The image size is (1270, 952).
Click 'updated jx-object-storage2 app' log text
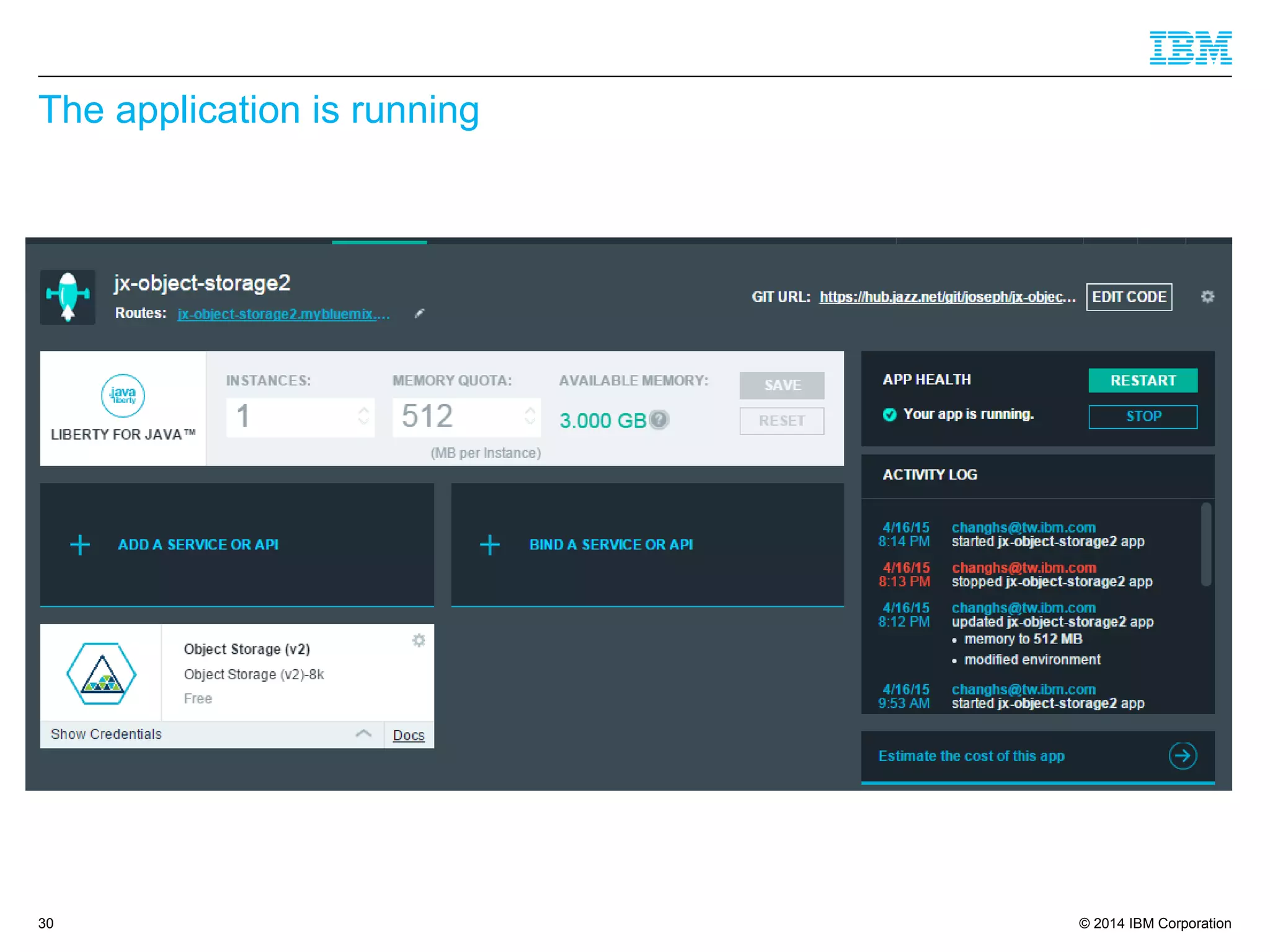click(x=1052, y=622)
